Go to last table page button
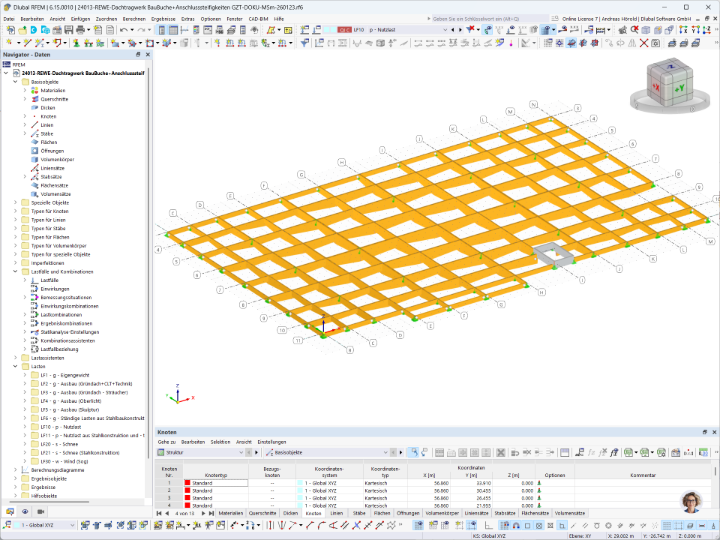 (x=211, y=513)
